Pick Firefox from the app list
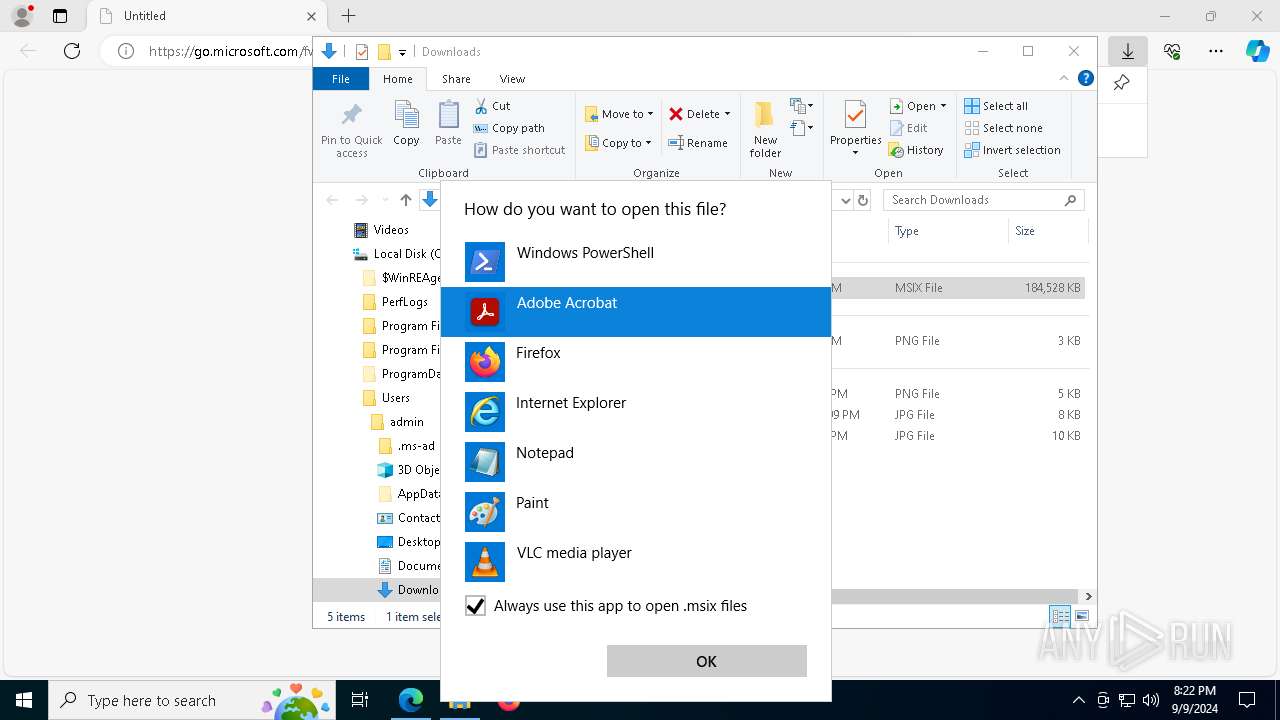The height and width of the screenshot is (720, 1280). [x=636, y=362]
